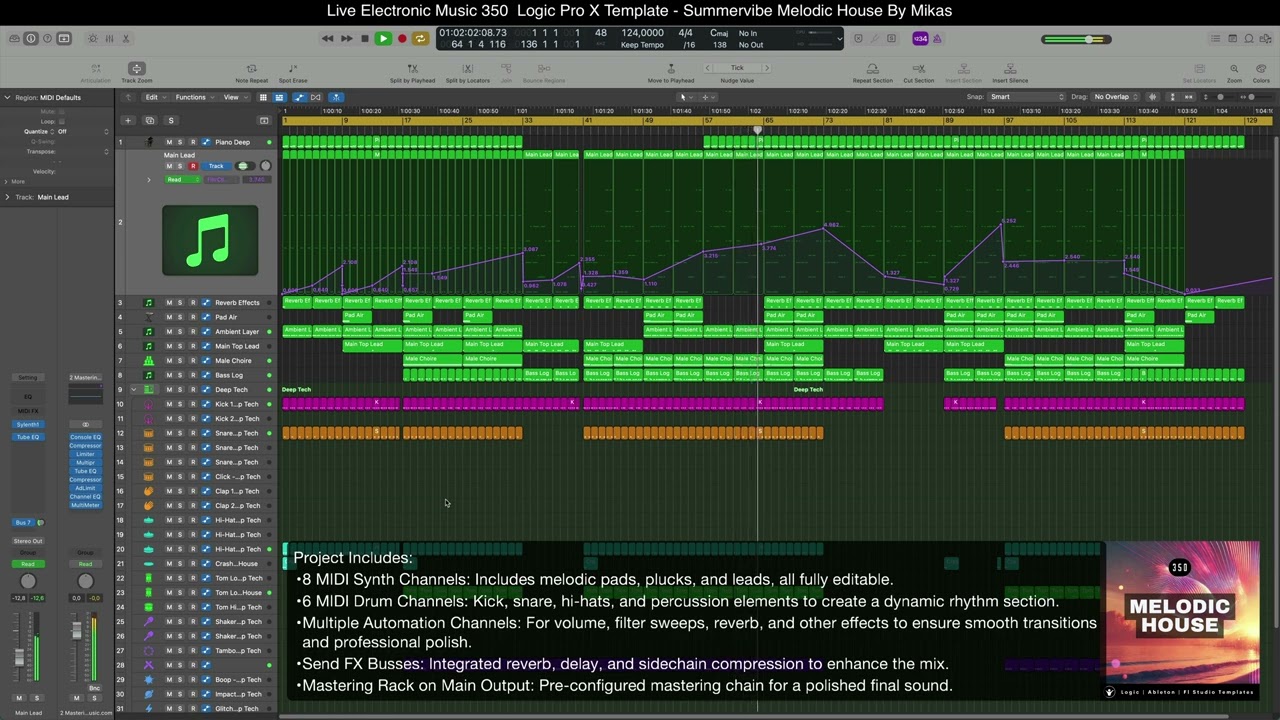This screenshot has width=1280, height=720.
Task: Open the Editors scissors icon
Action: click(126, 39)
